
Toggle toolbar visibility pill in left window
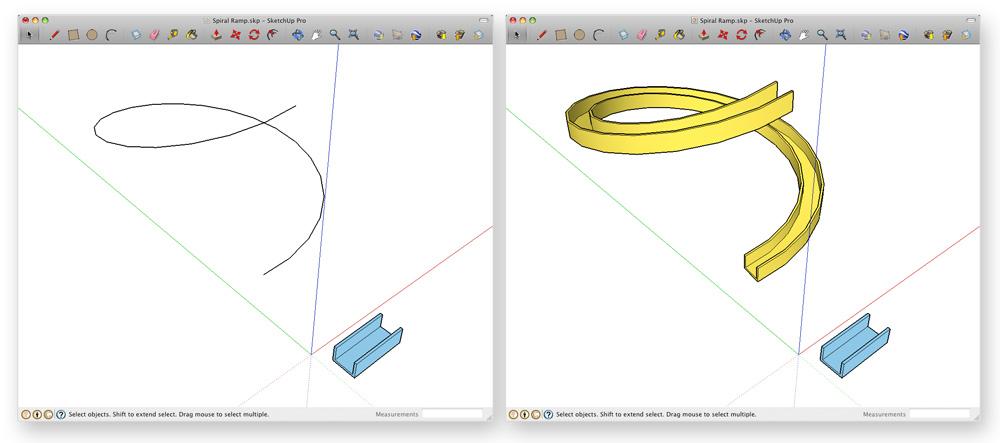pos(483,20)
